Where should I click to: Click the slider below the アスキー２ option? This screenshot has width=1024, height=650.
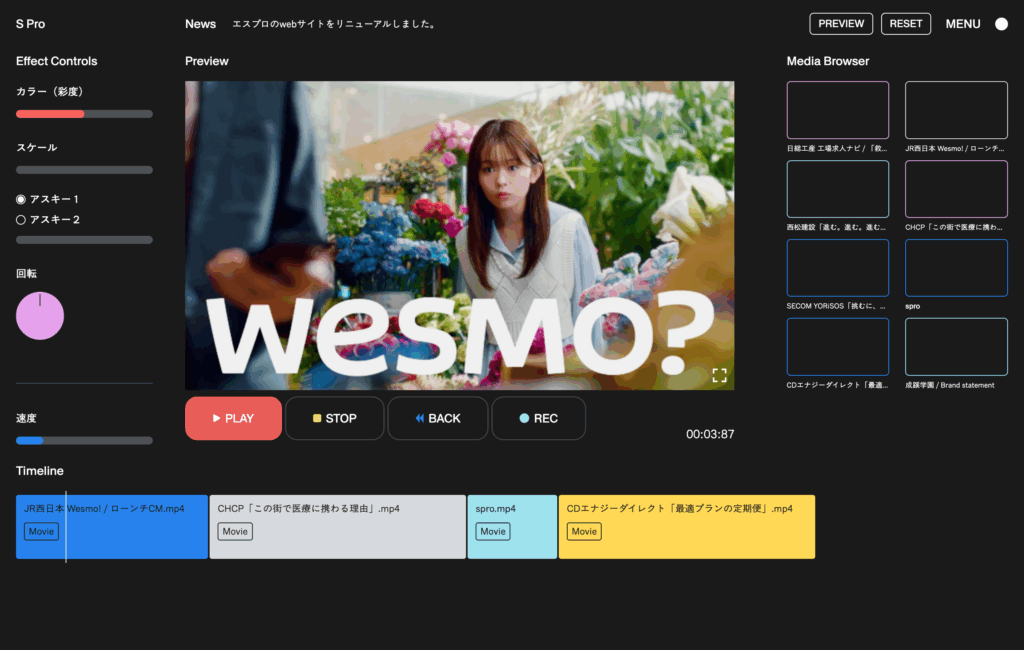click(x=84, y=240)
